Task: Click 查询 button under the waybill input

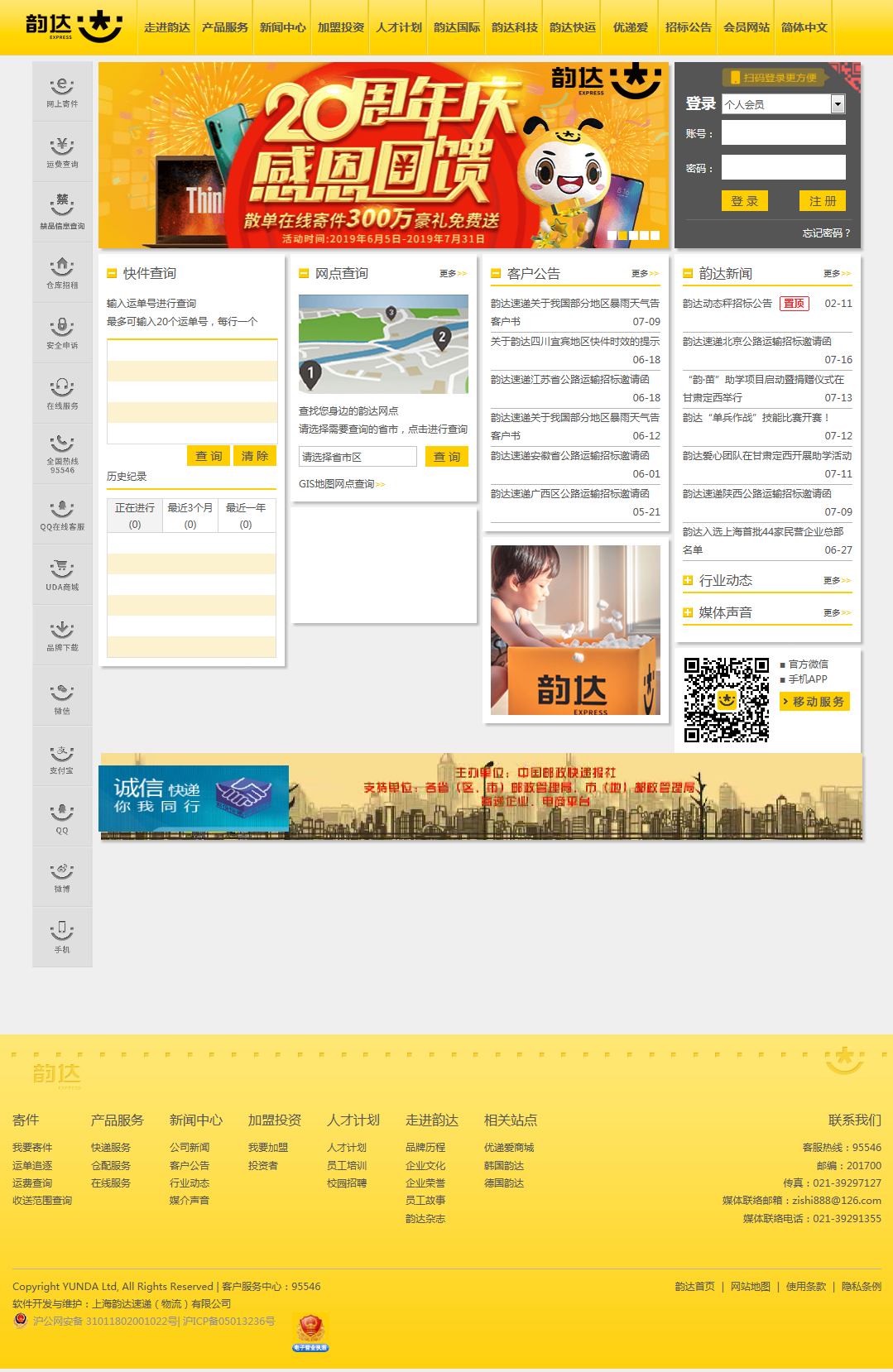Action: [x=209, y=456]
